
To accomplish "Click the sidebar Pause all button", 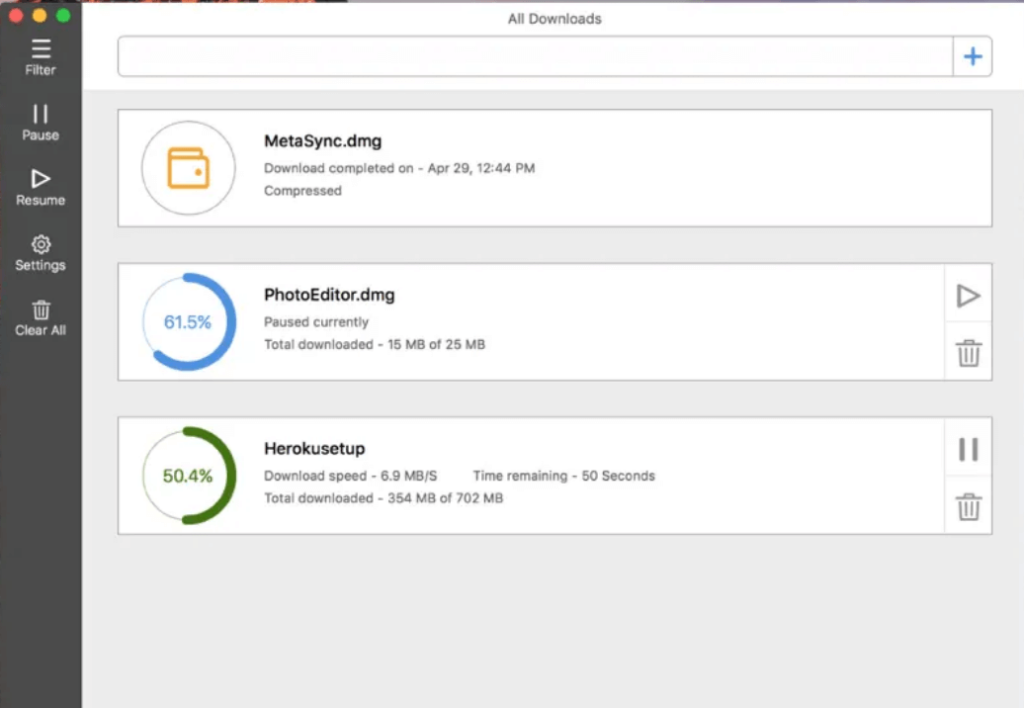I will click(40, 123).
